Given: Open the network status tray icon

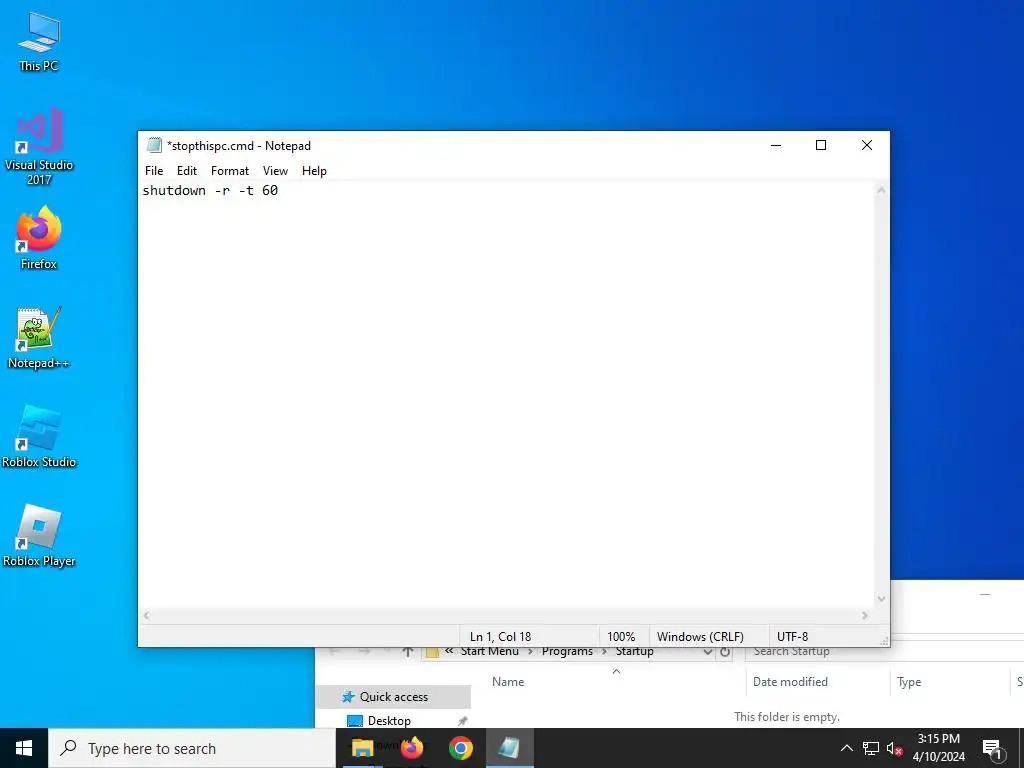Looking at the screenshot, I should pos(871,748).
